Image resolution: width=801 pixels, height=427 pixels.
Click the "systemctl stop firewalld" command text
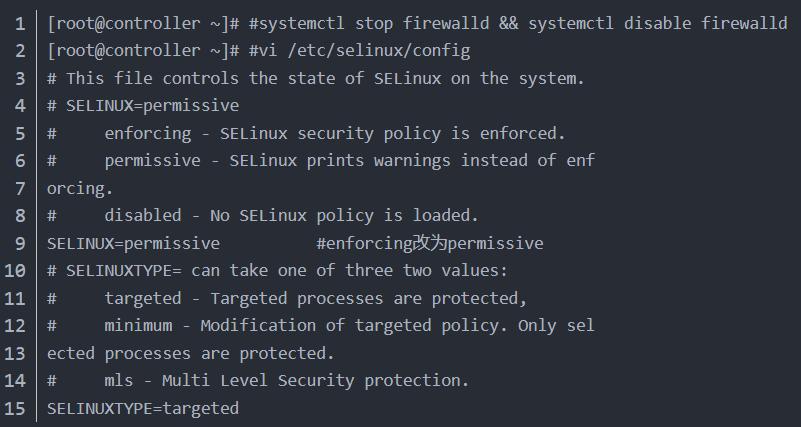pyautogui.click(x=368, y=23)
